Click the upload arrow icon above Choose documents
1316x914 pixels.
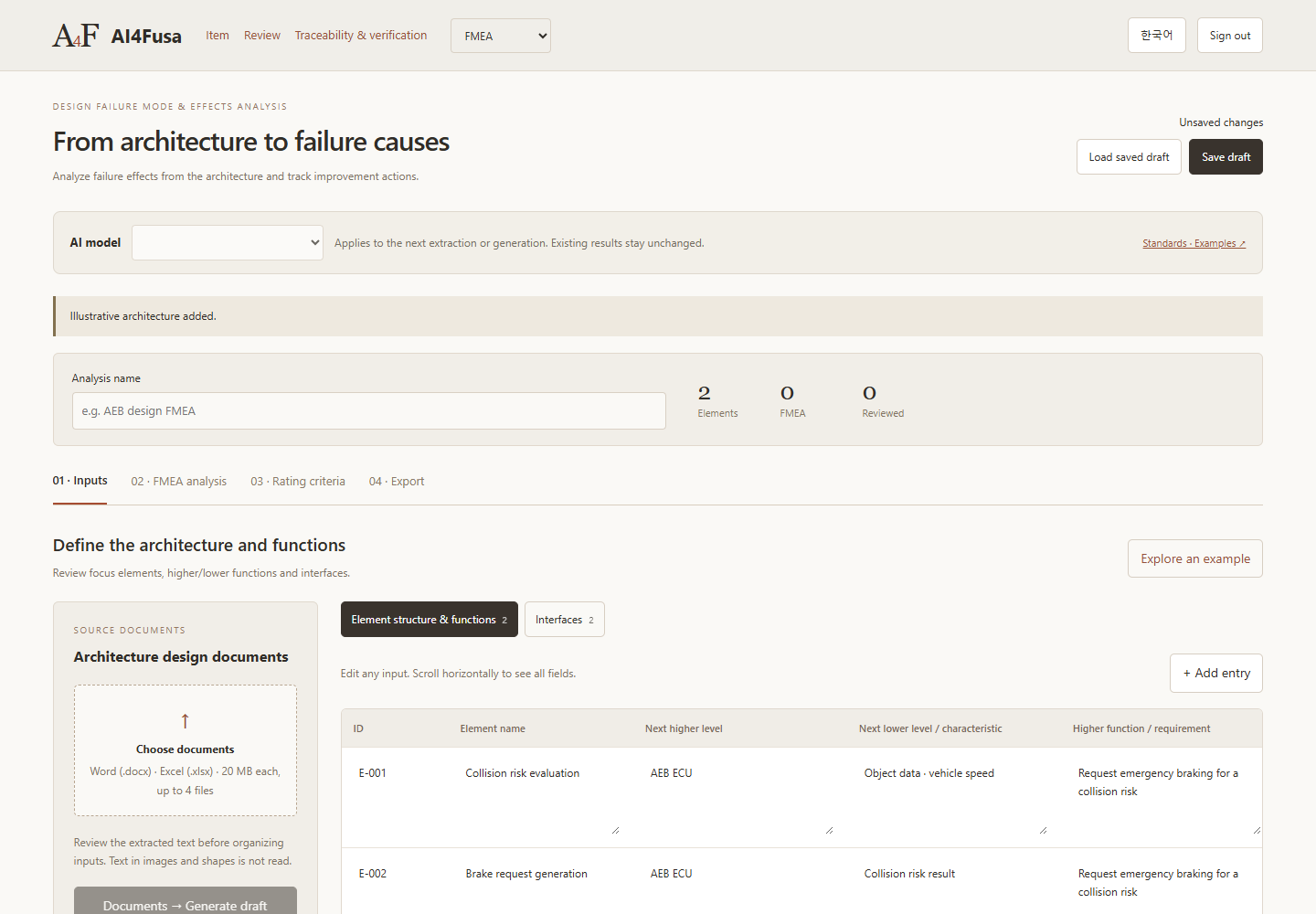pos(186,721)
